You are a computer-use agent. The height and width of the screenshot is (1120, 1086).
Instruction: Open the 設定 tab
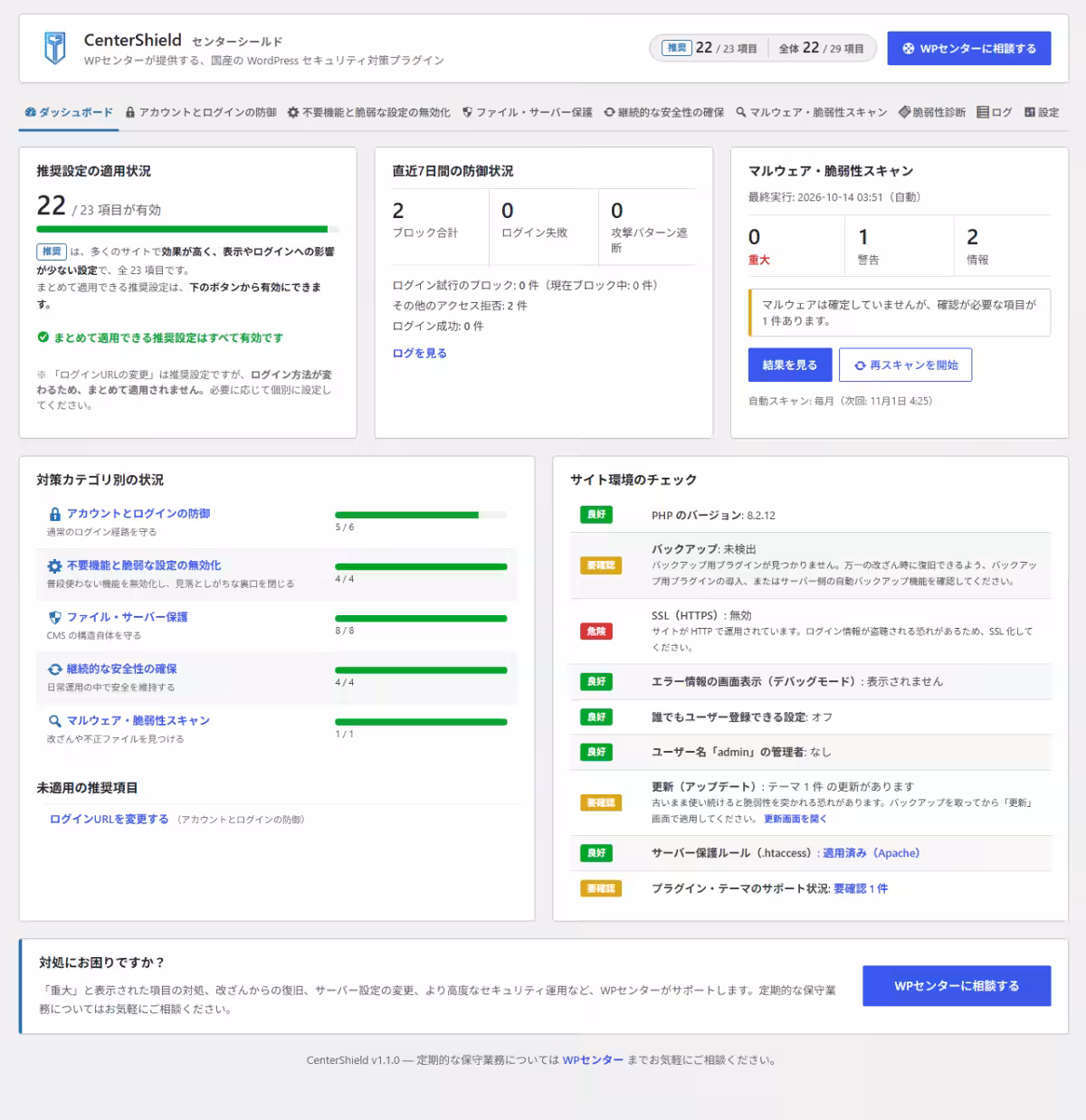click(1042, 112)
